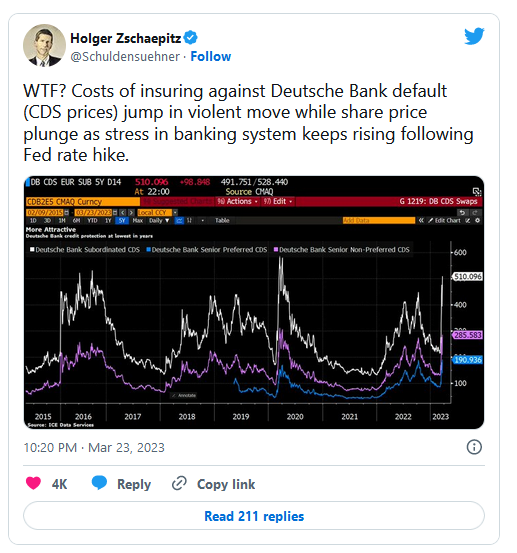Click the blue reply bubble icon

[99, 483]
